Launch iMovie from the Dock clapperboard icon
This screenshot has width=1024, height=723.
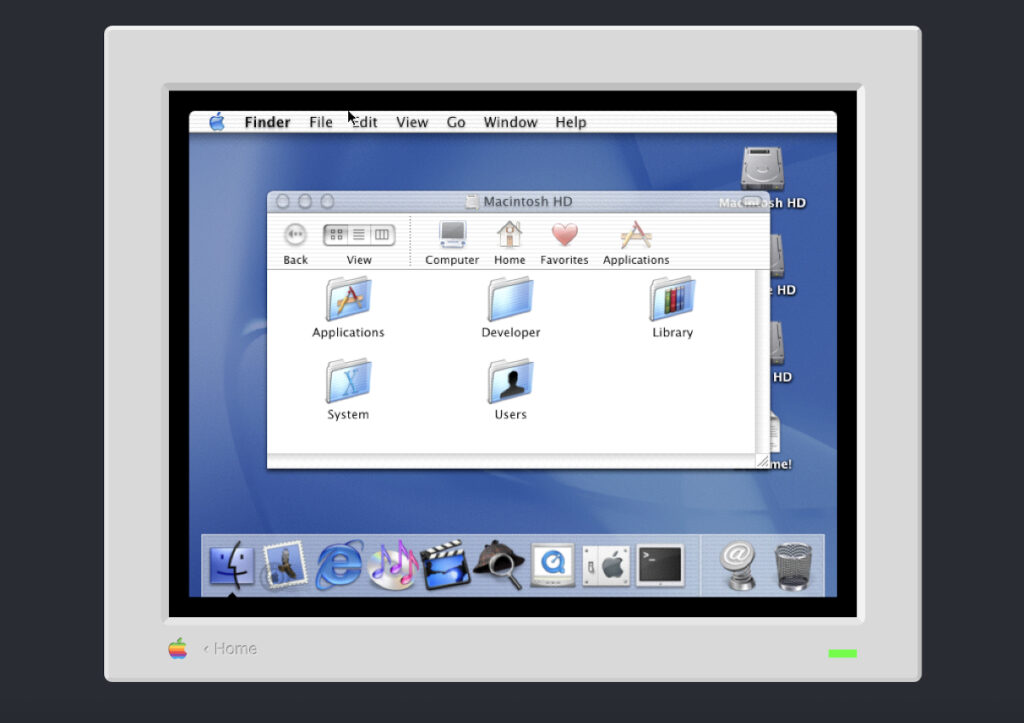coord(446,565)
